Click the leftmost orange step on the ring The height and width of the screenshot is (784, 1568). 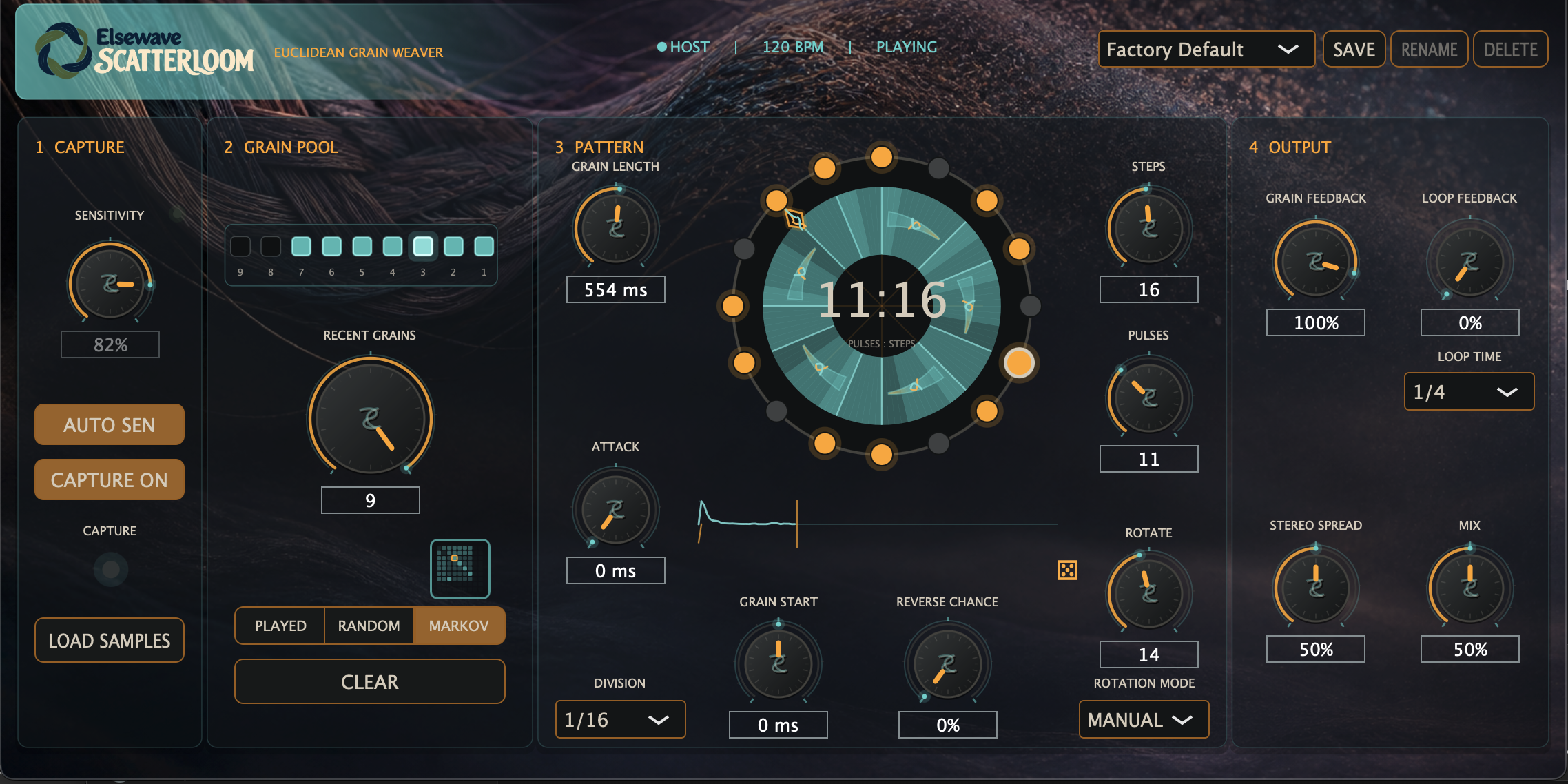point(732,305)
